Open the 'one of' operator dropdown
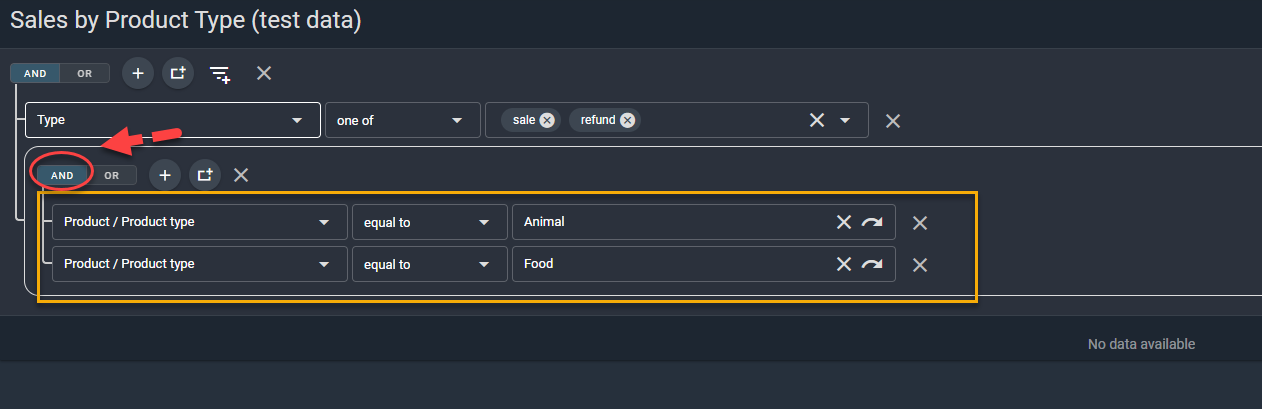This screenshot has width=1262, height=409. point(400,120)
